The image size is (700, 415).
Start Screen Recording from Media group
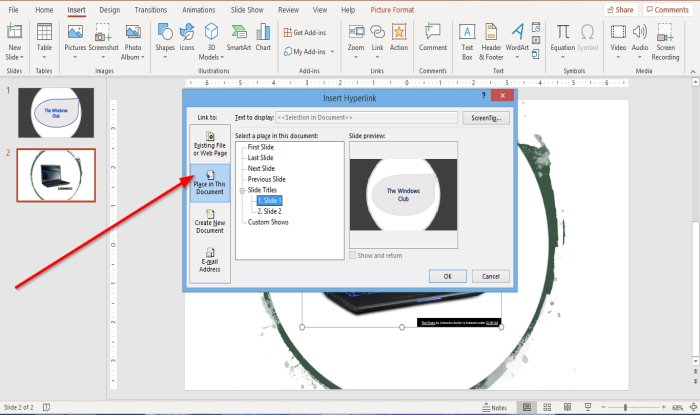(x=665, y=42)
